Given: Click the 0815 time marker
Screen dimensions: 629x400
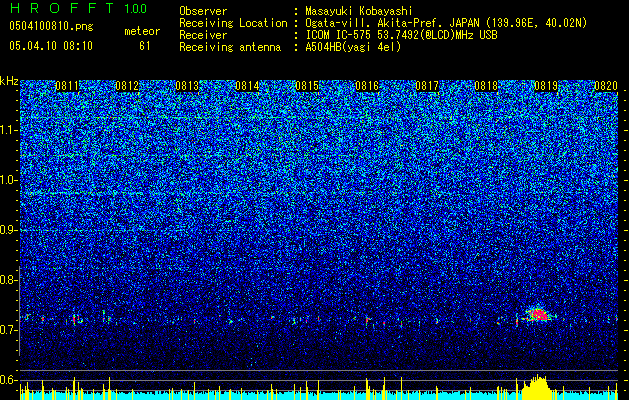Looking at the screenshot, I should (x=307, y=86).
